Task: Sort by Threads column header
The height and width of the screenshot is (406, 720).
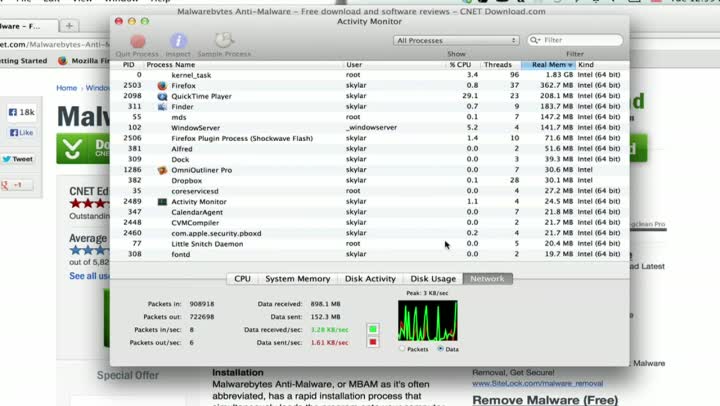Action: 500,65
